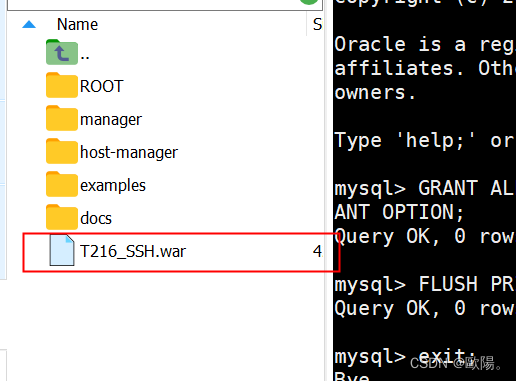Click the 'mysql> FLUSH PR' terminal line
Image resolution: width=516 pixels, height=381 pixels.
click(425, 284)
